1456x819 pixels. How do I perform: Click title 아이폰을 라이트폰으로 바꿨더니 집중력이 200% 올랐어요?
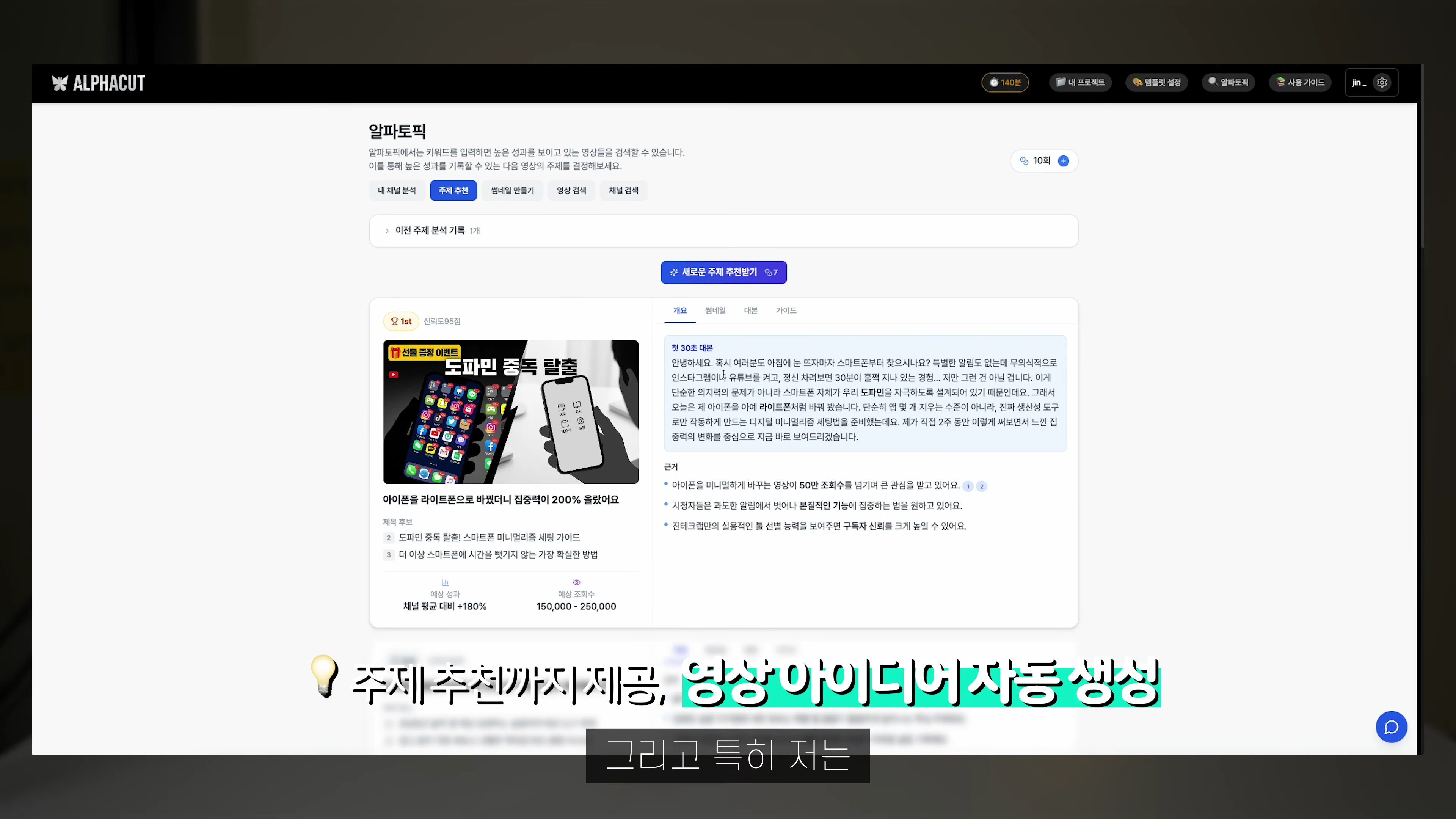(501, 500)
